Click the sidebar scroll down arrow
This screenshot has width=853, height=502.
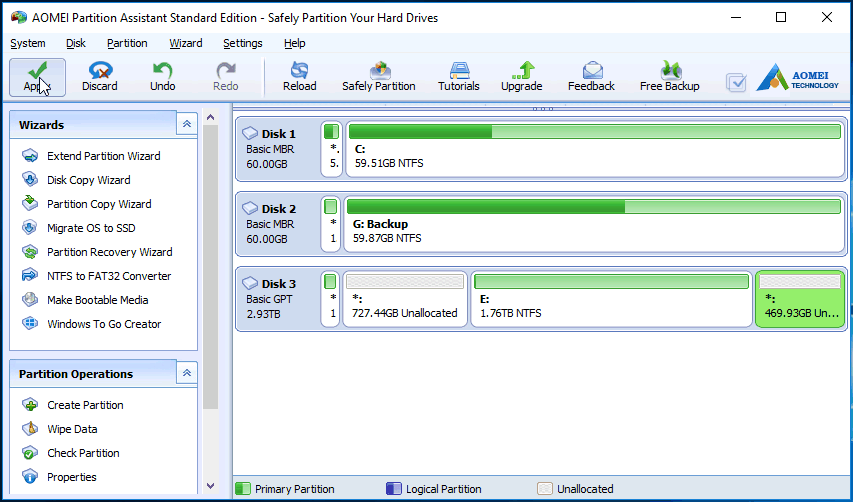coord(211,486)
